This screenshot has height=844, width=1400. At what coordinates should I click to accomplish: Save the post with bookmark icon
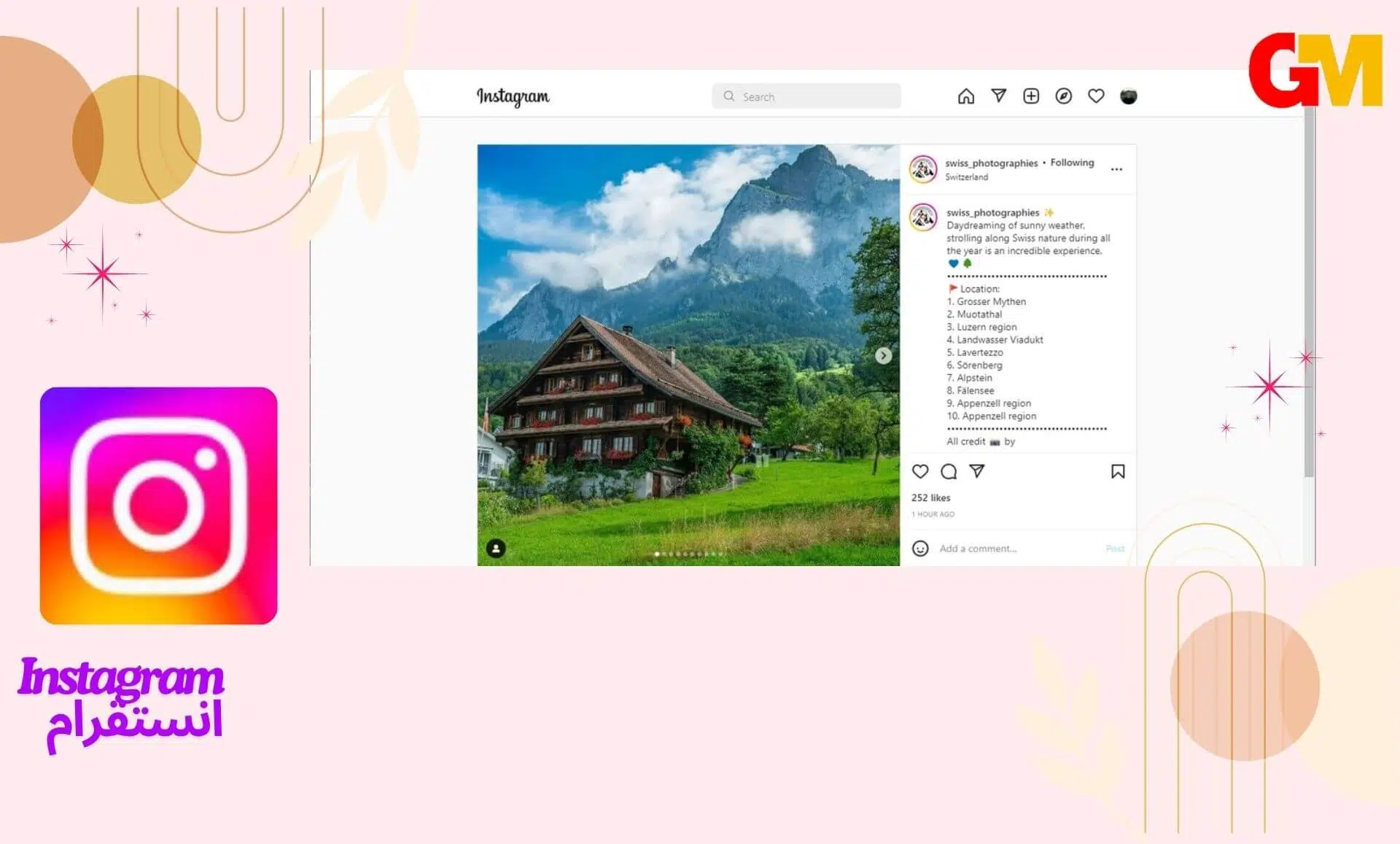pos(1118,471)
